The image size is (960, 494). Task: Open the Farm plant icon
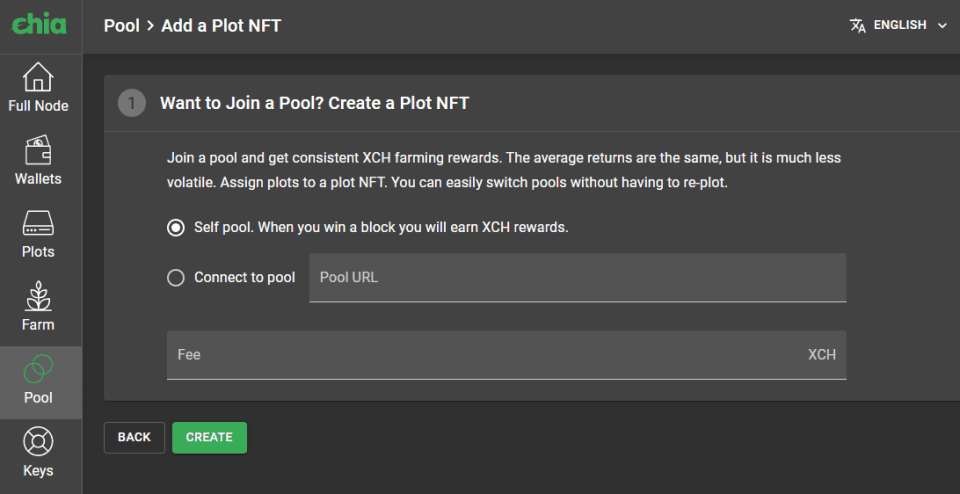(x=38, y=296)
